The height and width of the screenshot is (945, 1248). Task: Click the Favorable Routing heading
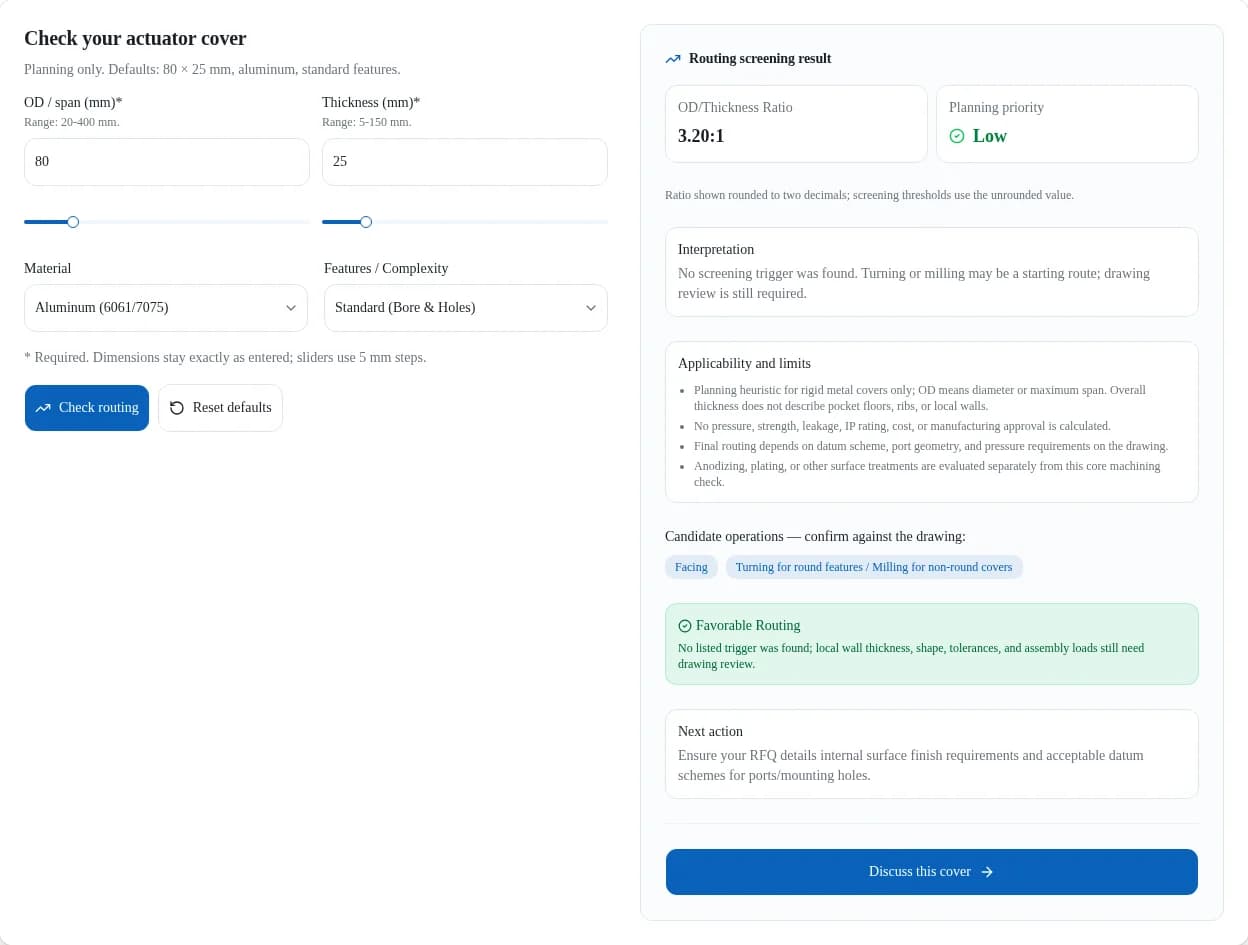[748, 626]
